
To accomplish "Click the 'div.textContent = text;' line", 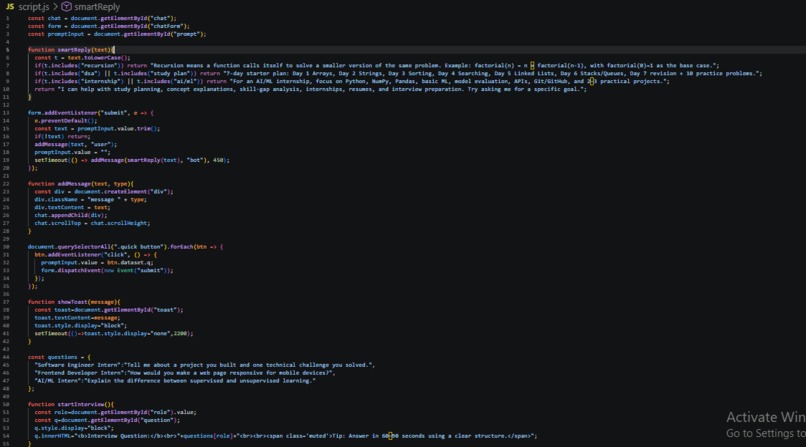I will 72,207.
